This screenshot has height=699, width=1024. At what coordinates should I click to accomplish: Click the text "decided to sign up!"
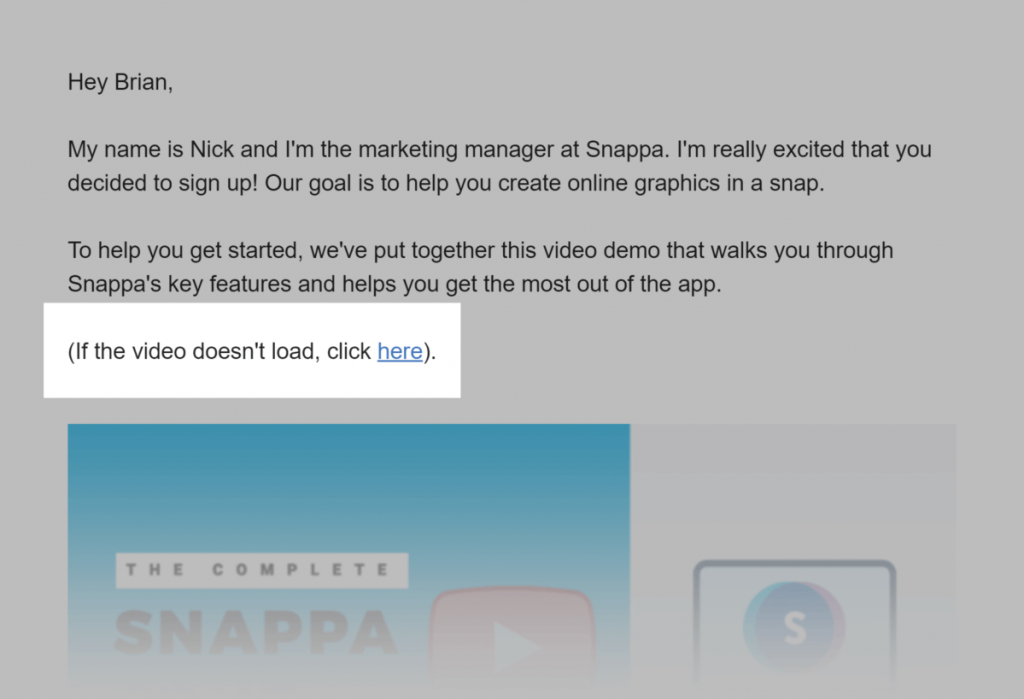(163, 184)
